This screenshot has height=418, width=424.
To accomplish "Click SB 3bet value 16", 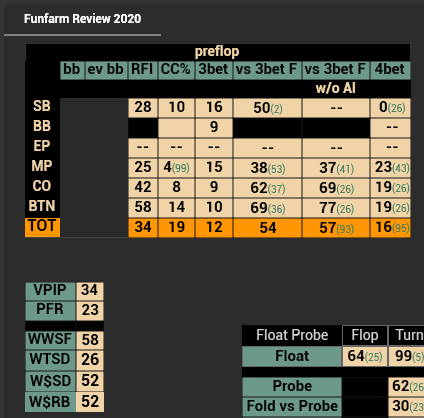I will point(213,108).
